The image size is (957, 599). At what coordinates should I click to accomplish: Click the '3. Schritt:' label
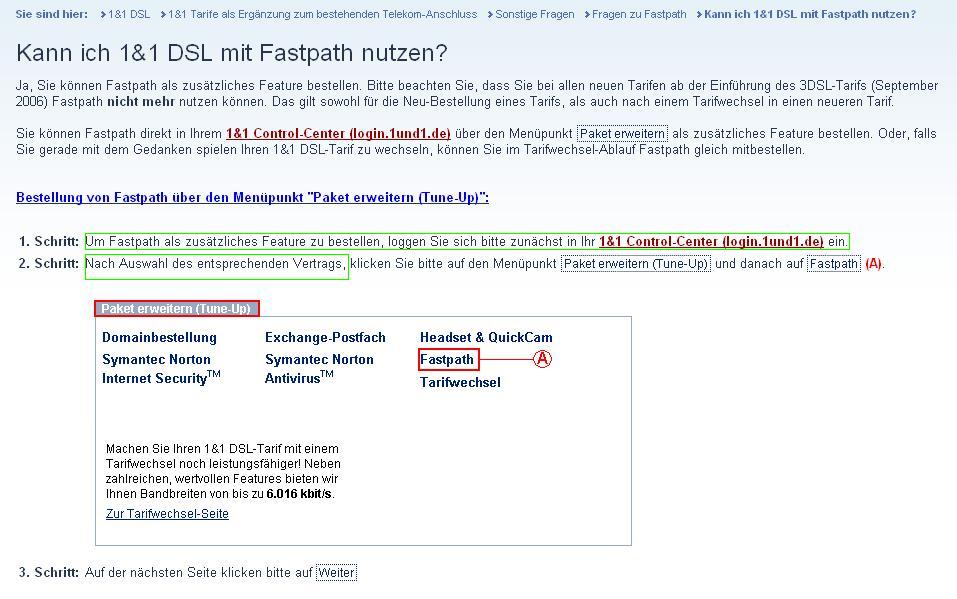pyautogui.click(x=49, y=573)
